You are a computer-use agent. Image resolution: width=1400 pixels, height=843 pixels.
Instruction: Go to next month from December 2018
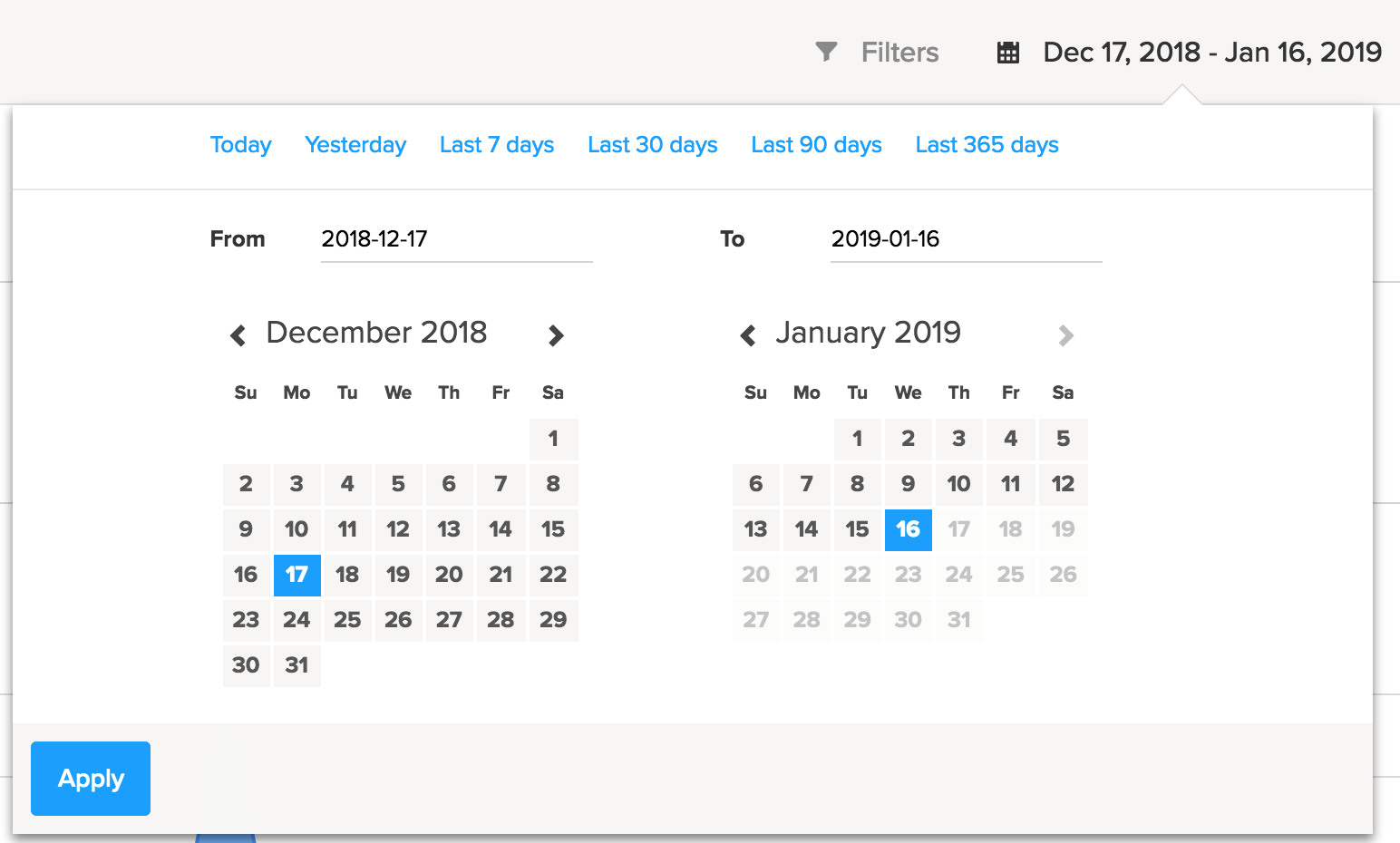556,335
